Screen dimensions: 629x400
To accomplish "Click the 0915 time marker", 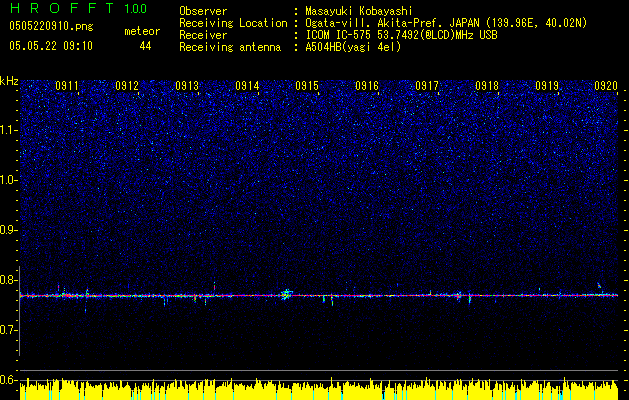I will [x=307, y=86].
